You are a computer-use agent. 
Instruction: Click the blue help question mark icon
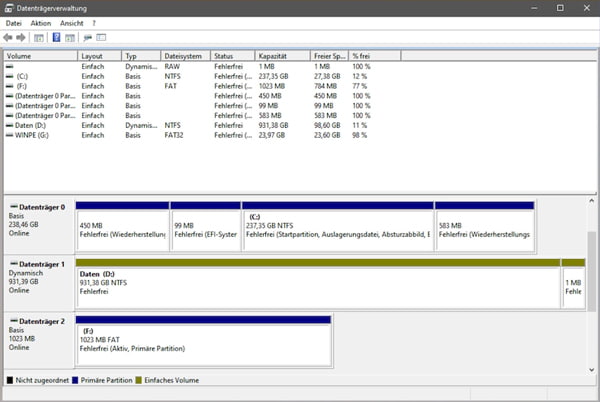pyautogui.click(x=56, y=37)
